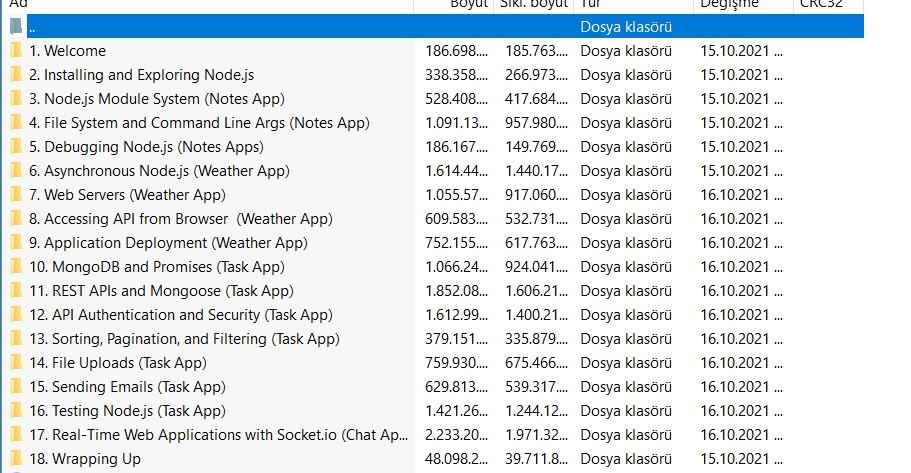Image resolution: width=911 pixels, height=473 pixels.
Task: Click folder icon next to 18. Wrapping Up
Action: [x=15, y=459]
